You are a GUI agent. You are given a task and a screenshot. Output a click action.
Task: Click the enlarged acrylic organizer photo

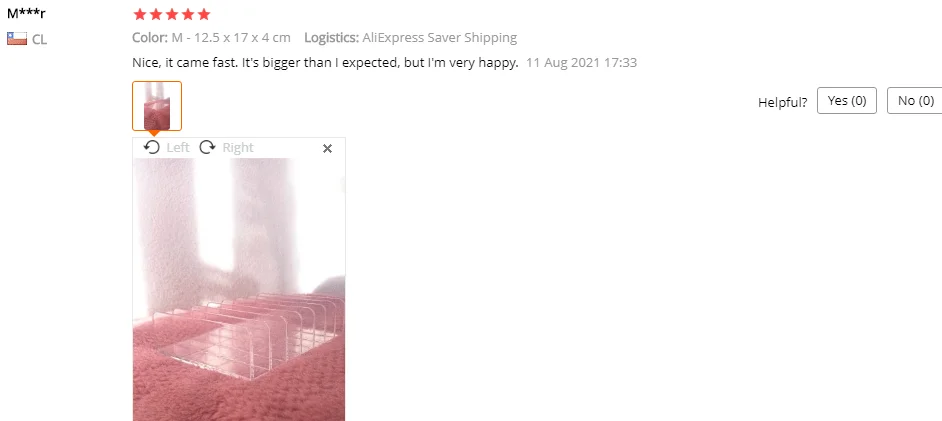coord(239,289)
